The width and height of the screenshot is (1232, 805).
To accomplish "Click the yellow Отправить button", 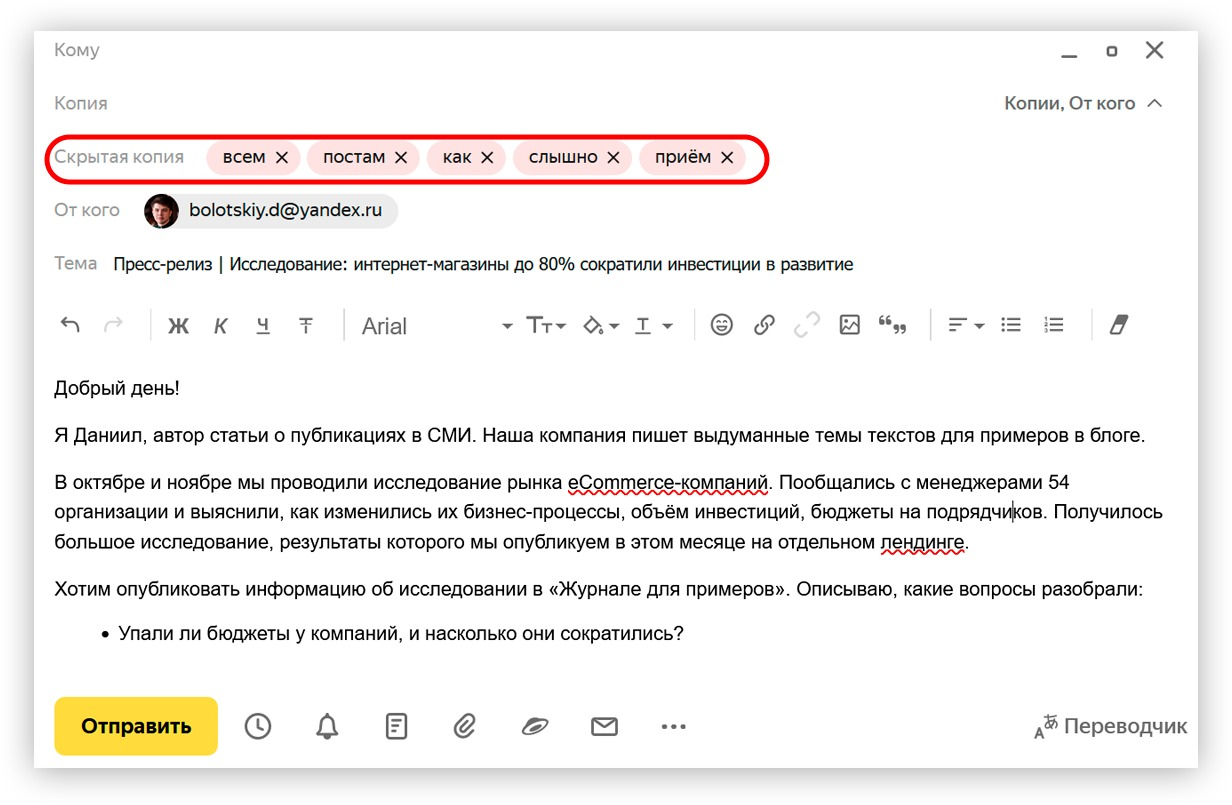I will click(x=136, y=726).
